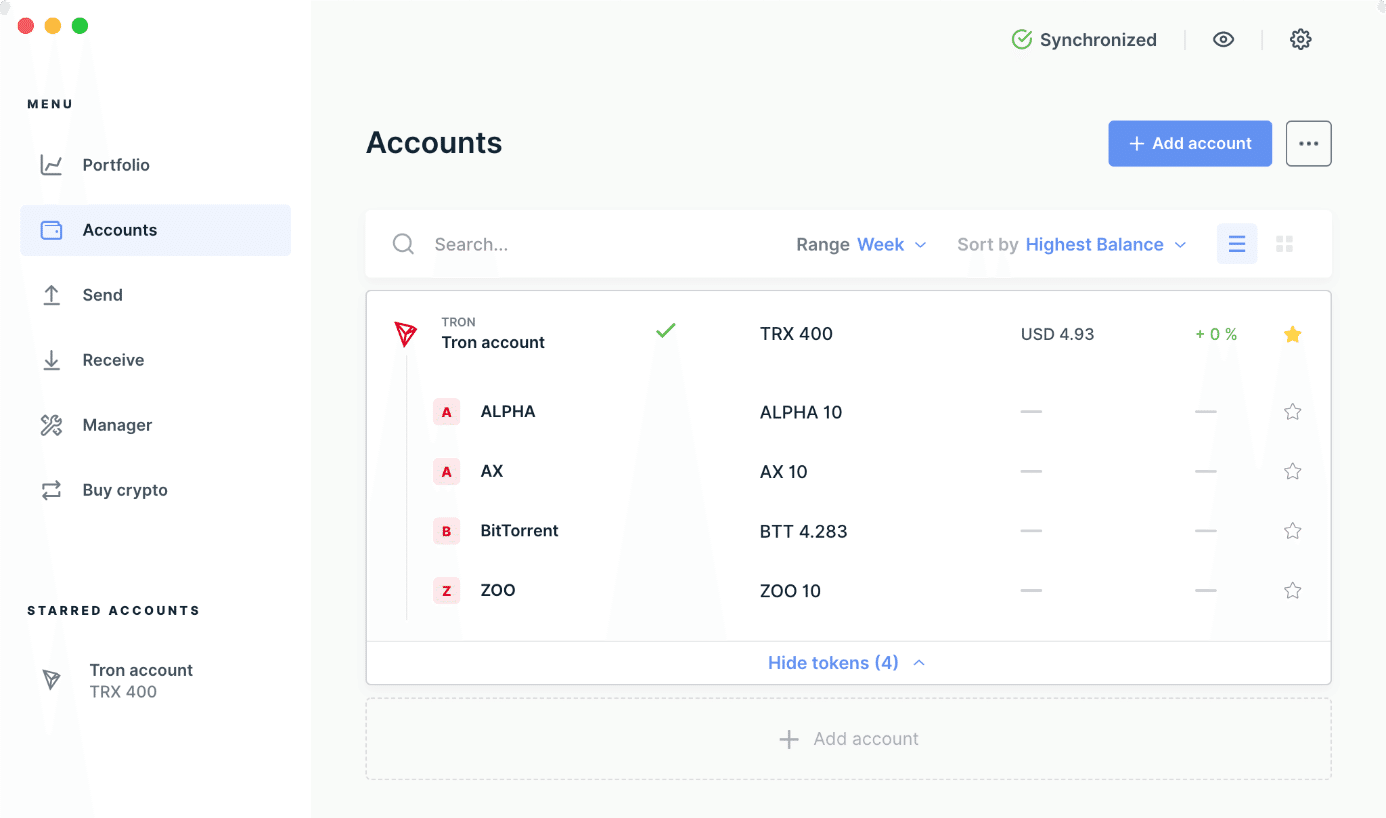The height and width of the screenshot is (818, 1386).
Task: Unstar the Tron account
Action: [1292, 334]
